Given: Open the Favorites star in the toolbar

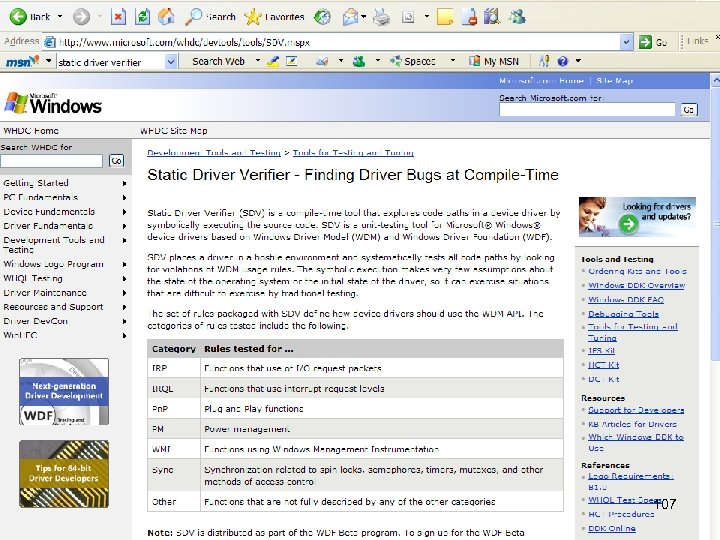Looking at the screenshot, I should coord(274,17).
